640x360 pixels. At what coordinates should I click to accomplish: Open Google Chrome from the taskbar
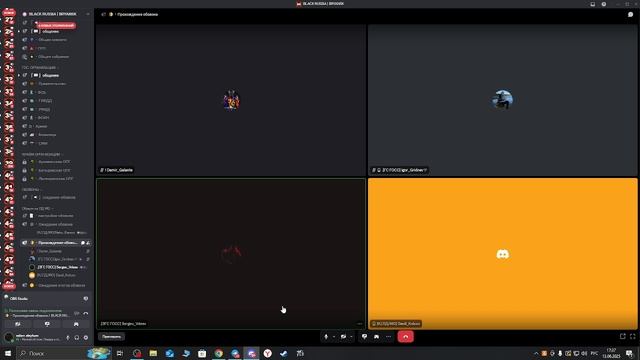pos(218,353)
